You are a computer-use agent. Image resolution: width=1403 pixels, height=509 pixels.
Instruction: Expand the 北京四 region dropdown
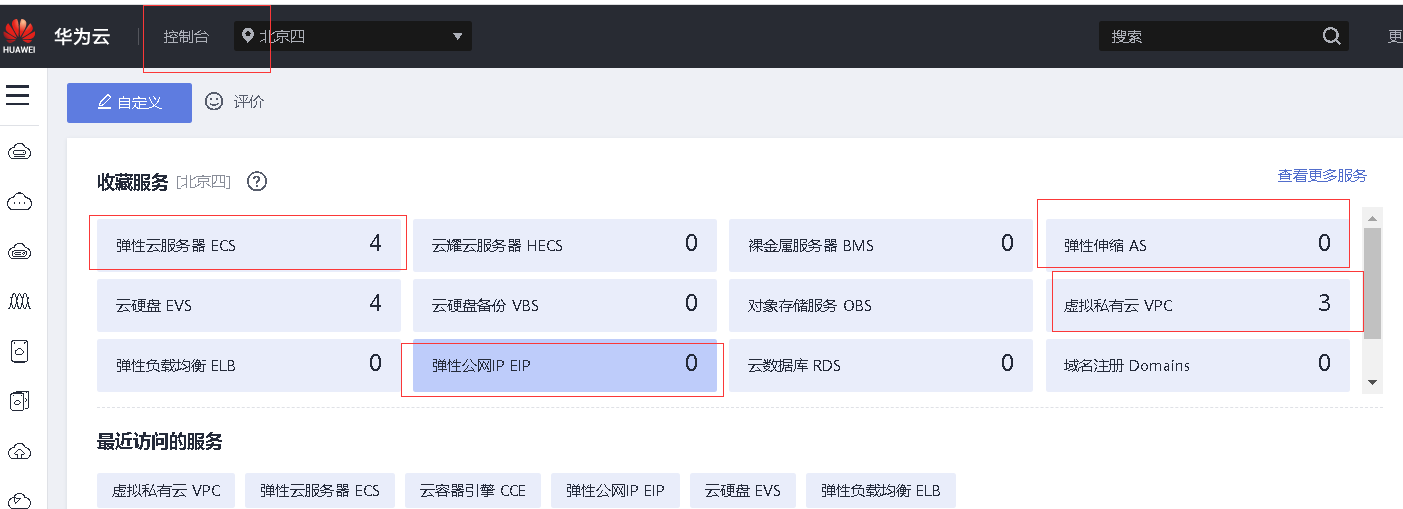coord(457,36)
